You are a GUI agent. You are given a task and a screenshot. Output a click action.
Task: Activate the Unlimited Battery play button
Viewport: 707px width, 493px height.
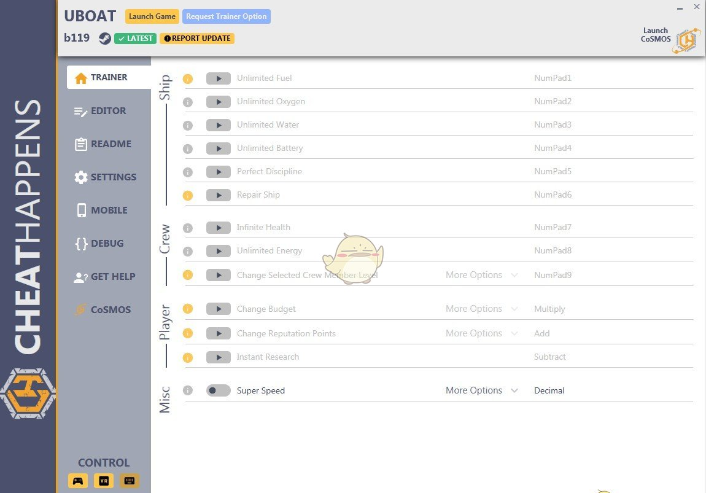[x=218, y=148]
